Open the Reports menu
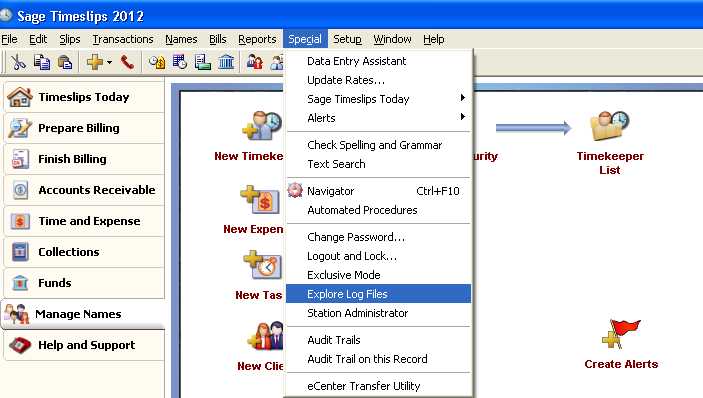Image resolution: width=703 pixels, height=398 pixels. click(x=257, y=39)
